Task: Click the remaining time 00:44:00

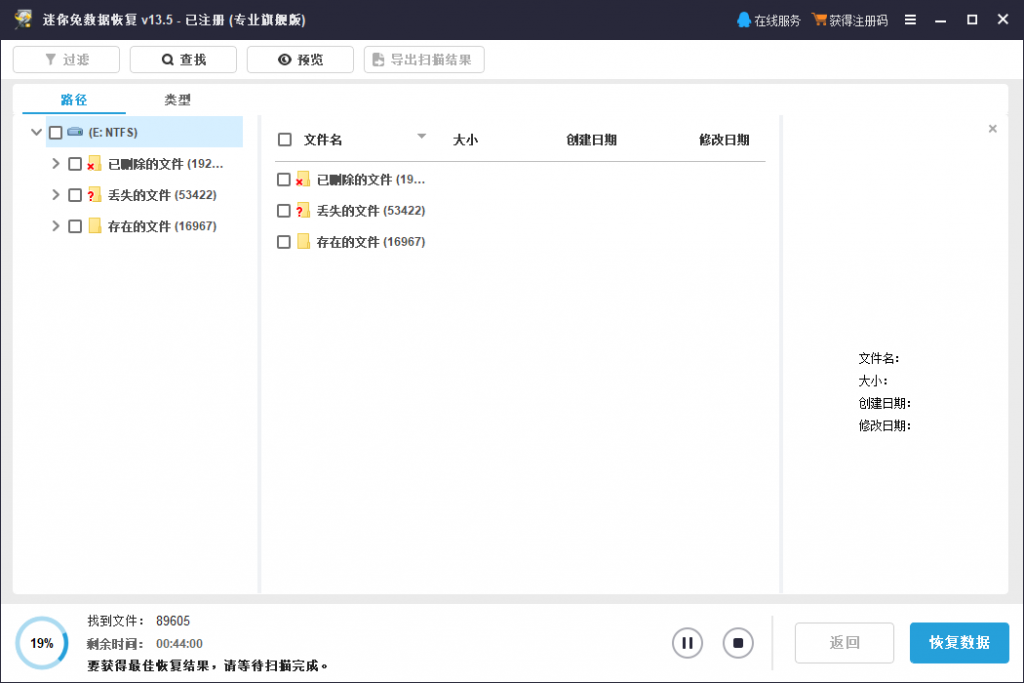Action: 179,644
